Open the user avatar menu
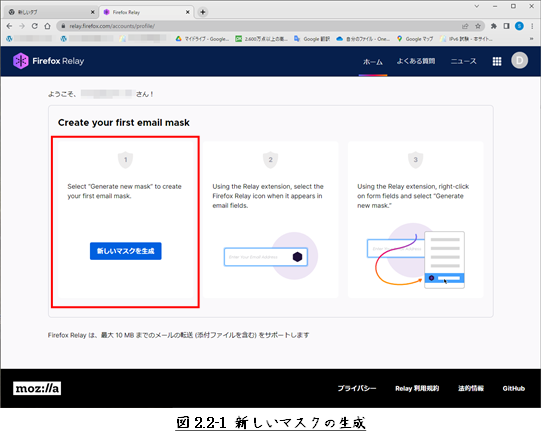Viewport: 542px width, 440px height. click(520, 61)
